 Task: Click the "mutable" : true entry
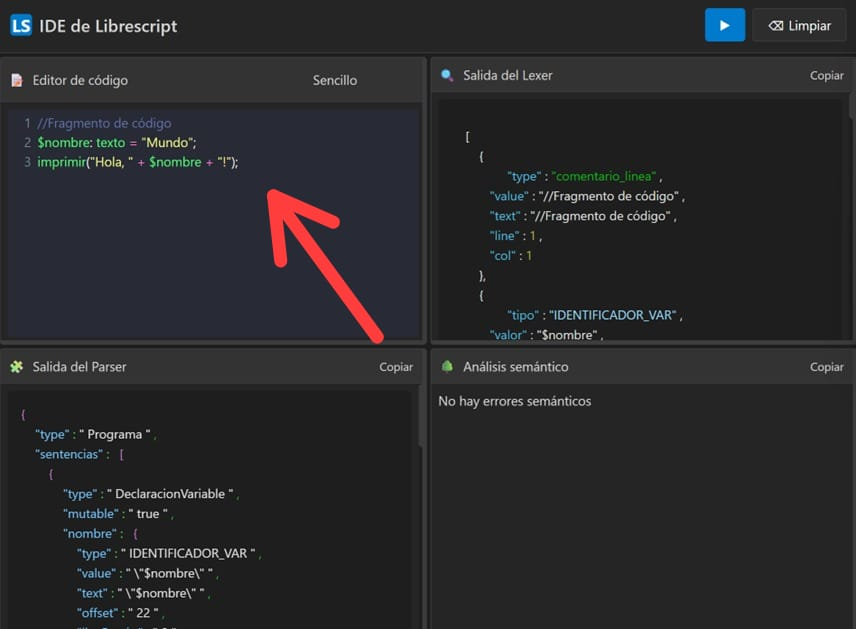(116, 514)
